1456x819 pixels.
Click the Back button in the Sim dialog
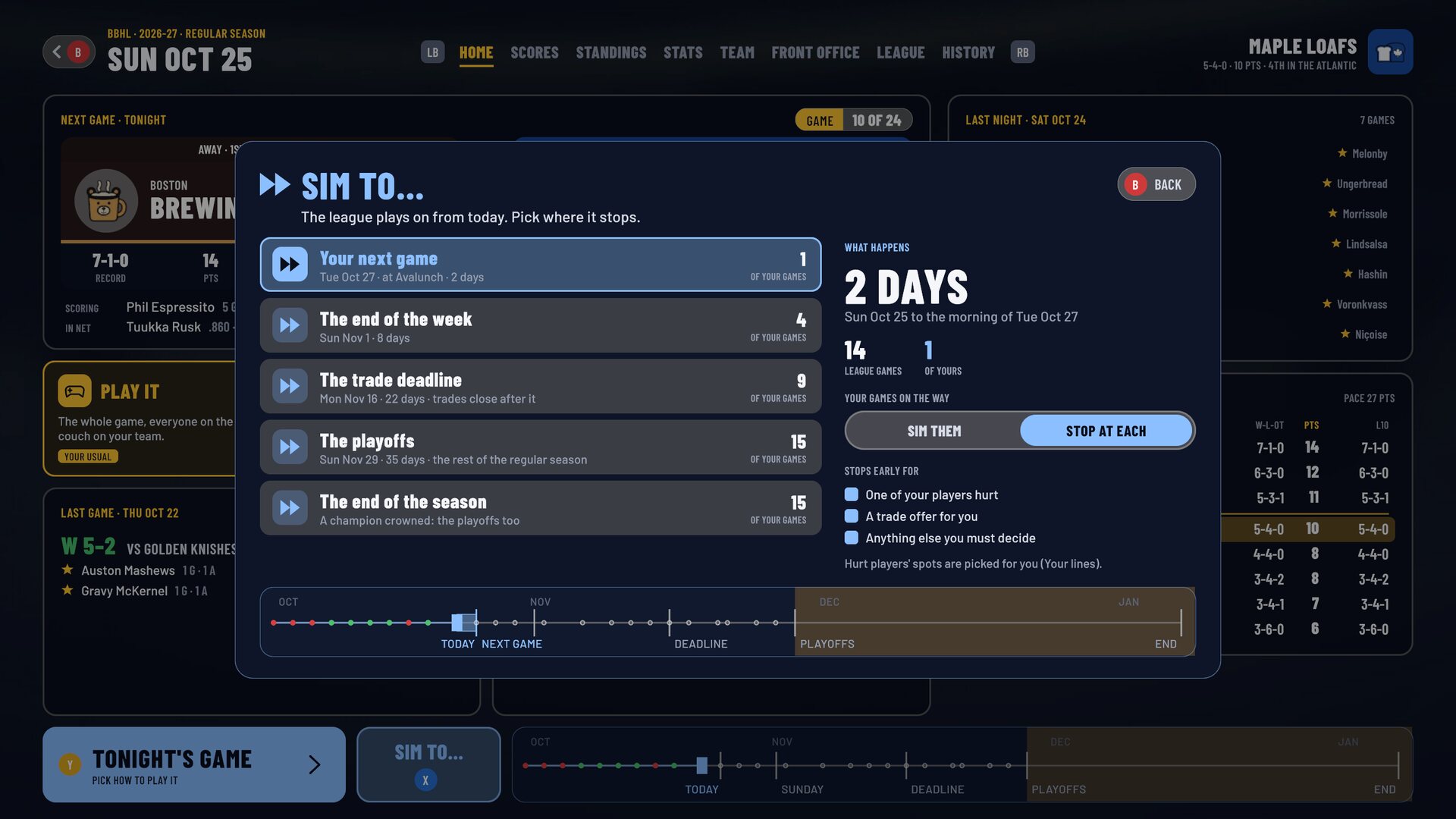pos(1156,184)
